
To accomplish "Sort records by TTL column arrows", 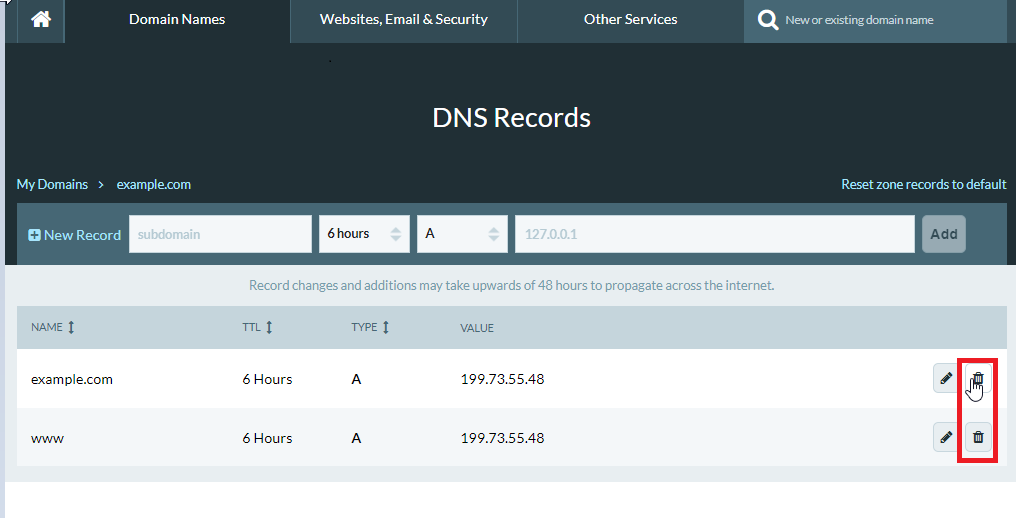I will (269, 327).
